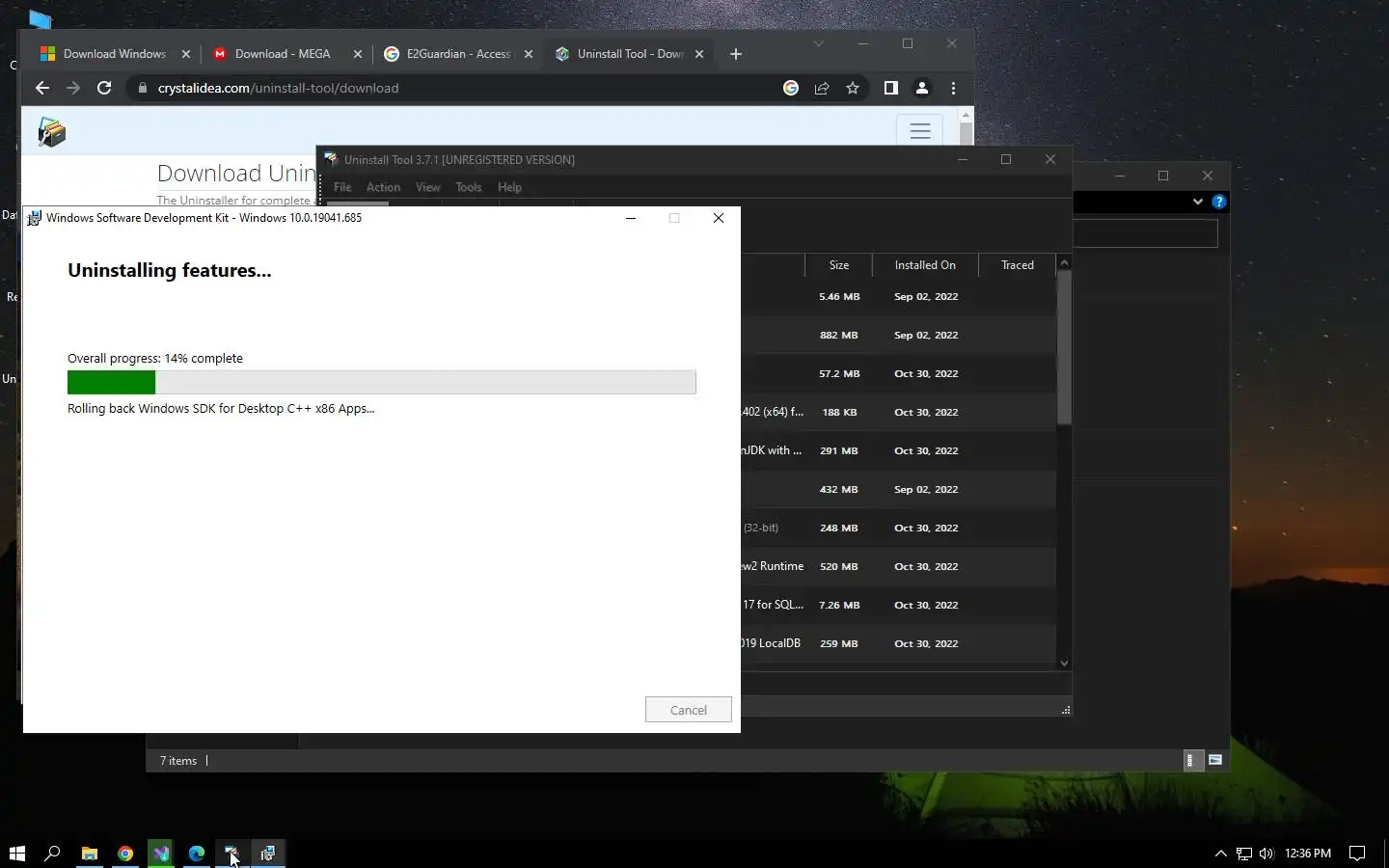Open network tray icon
1389x868 pixels.
1244,853
